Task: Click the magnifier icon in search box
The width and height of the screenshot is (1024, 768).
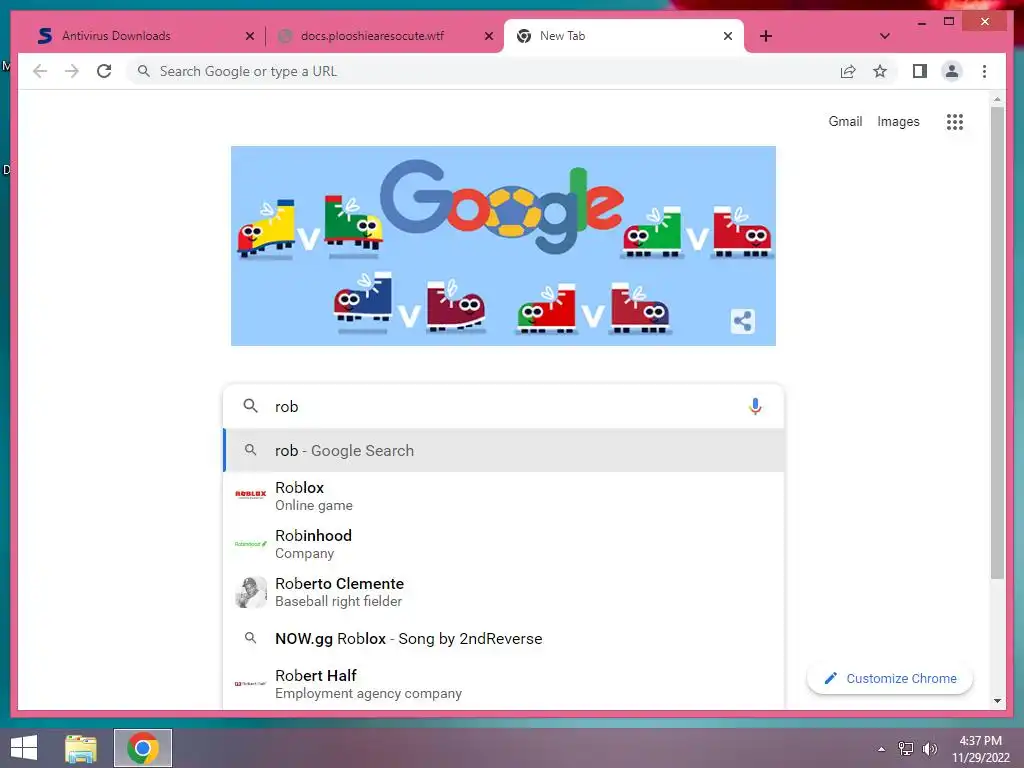Action: [x=250, y=406]
